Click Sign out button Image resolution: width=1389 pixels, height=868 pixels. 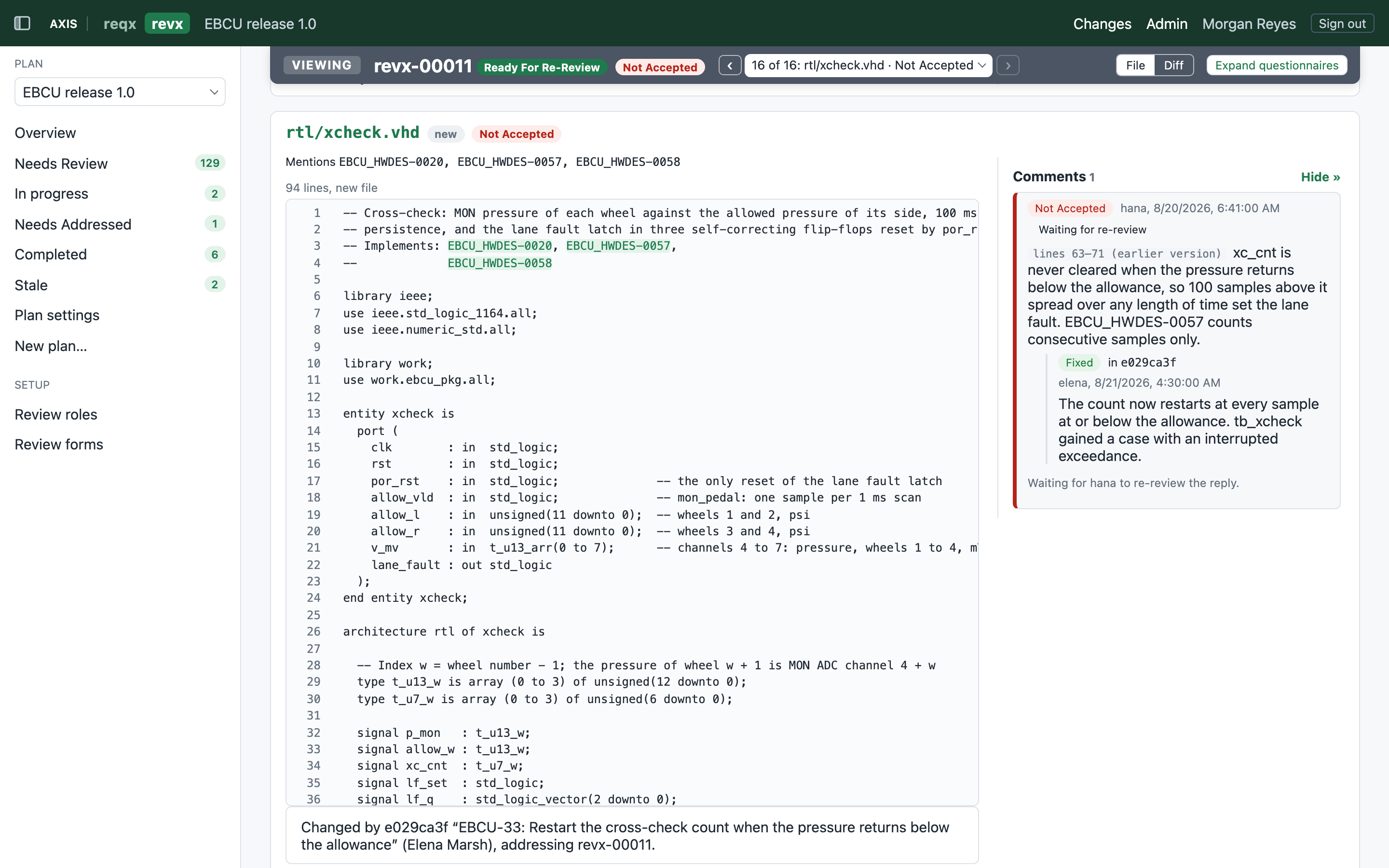1342,24
